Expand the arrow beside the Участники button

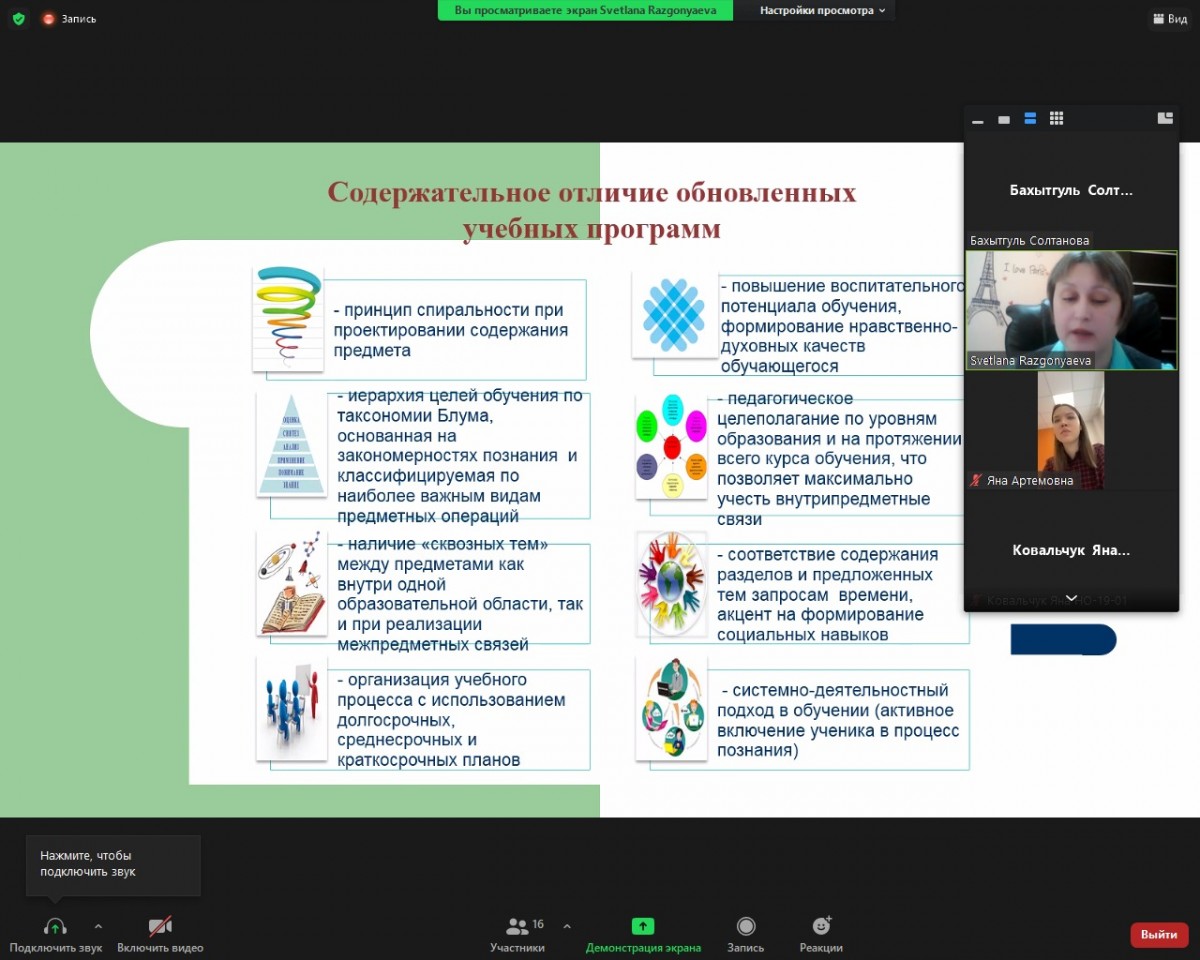[567, 926]
